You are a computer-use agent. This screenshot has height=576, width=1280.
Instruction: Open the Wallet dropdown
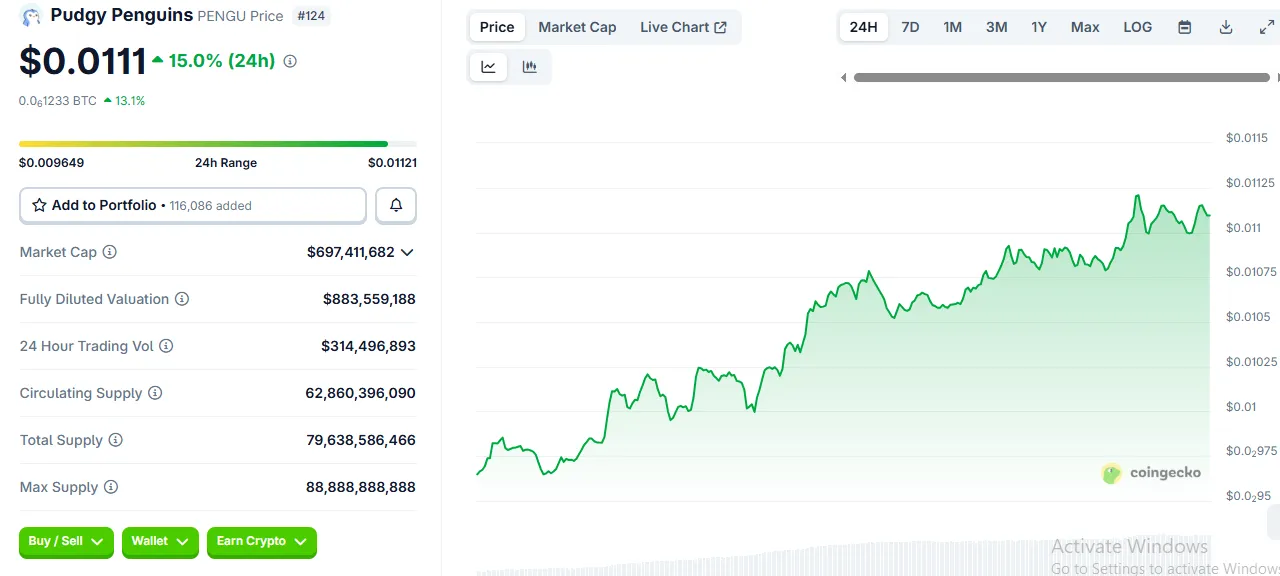(160, 542)
